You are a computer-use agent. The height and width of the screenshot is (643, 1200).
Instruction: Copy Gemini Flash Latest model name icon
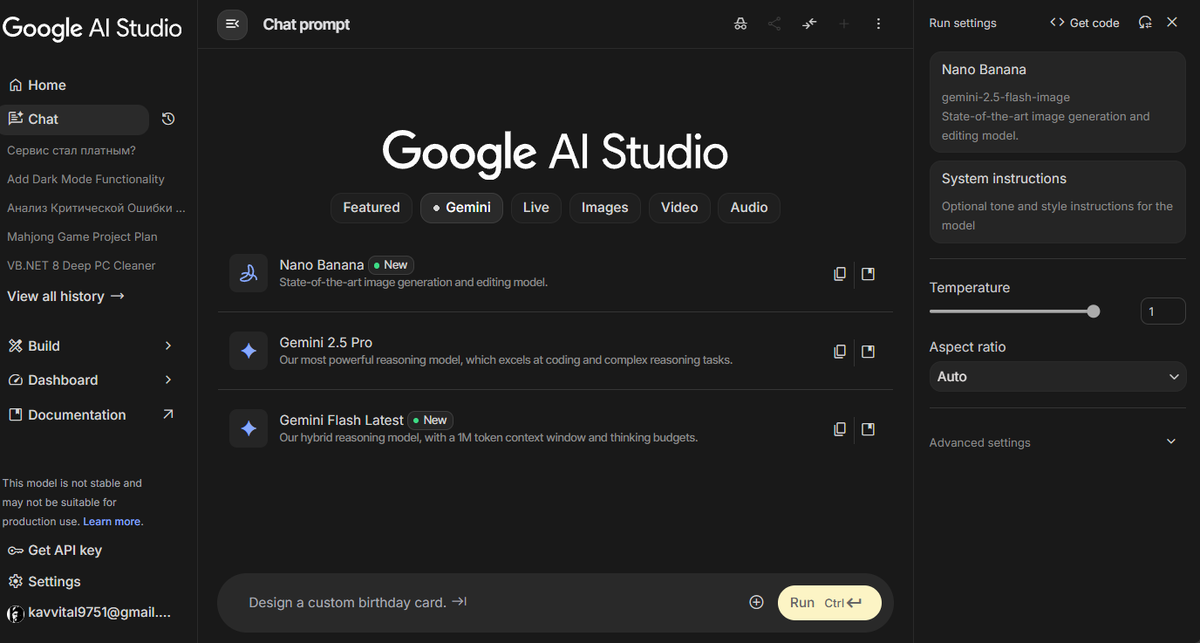pyautogui.click(x=840, y=429)
